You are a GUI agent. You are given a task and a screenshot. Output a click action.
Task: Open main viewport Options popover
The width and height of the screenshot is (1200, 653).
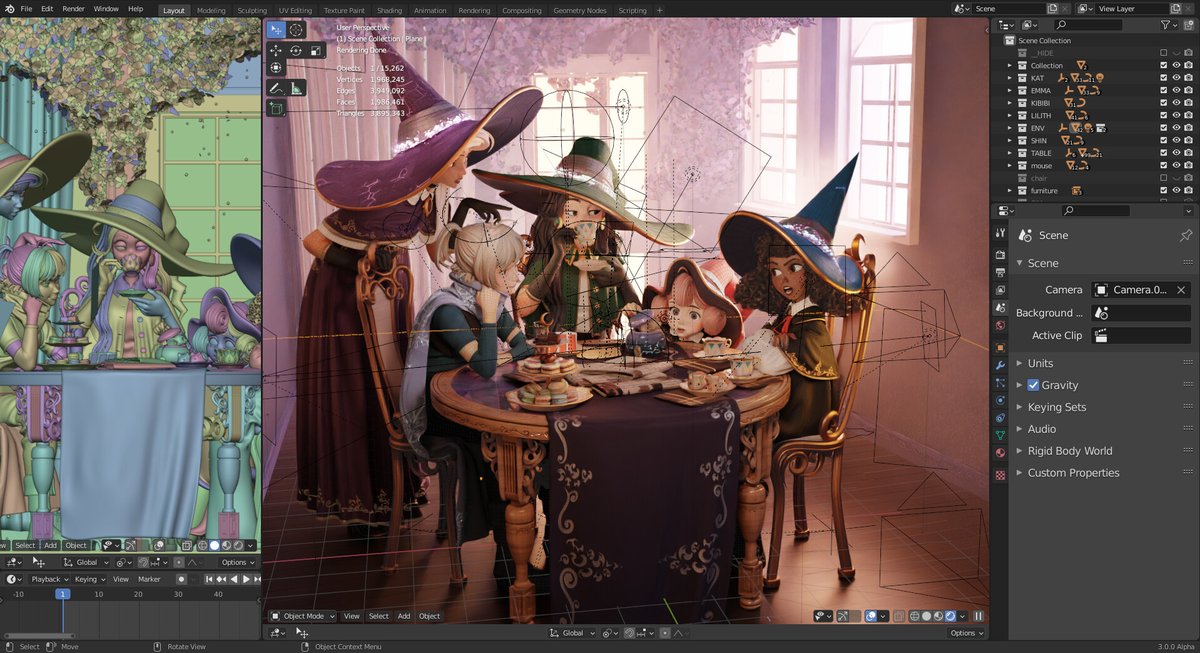click(966, 633)
